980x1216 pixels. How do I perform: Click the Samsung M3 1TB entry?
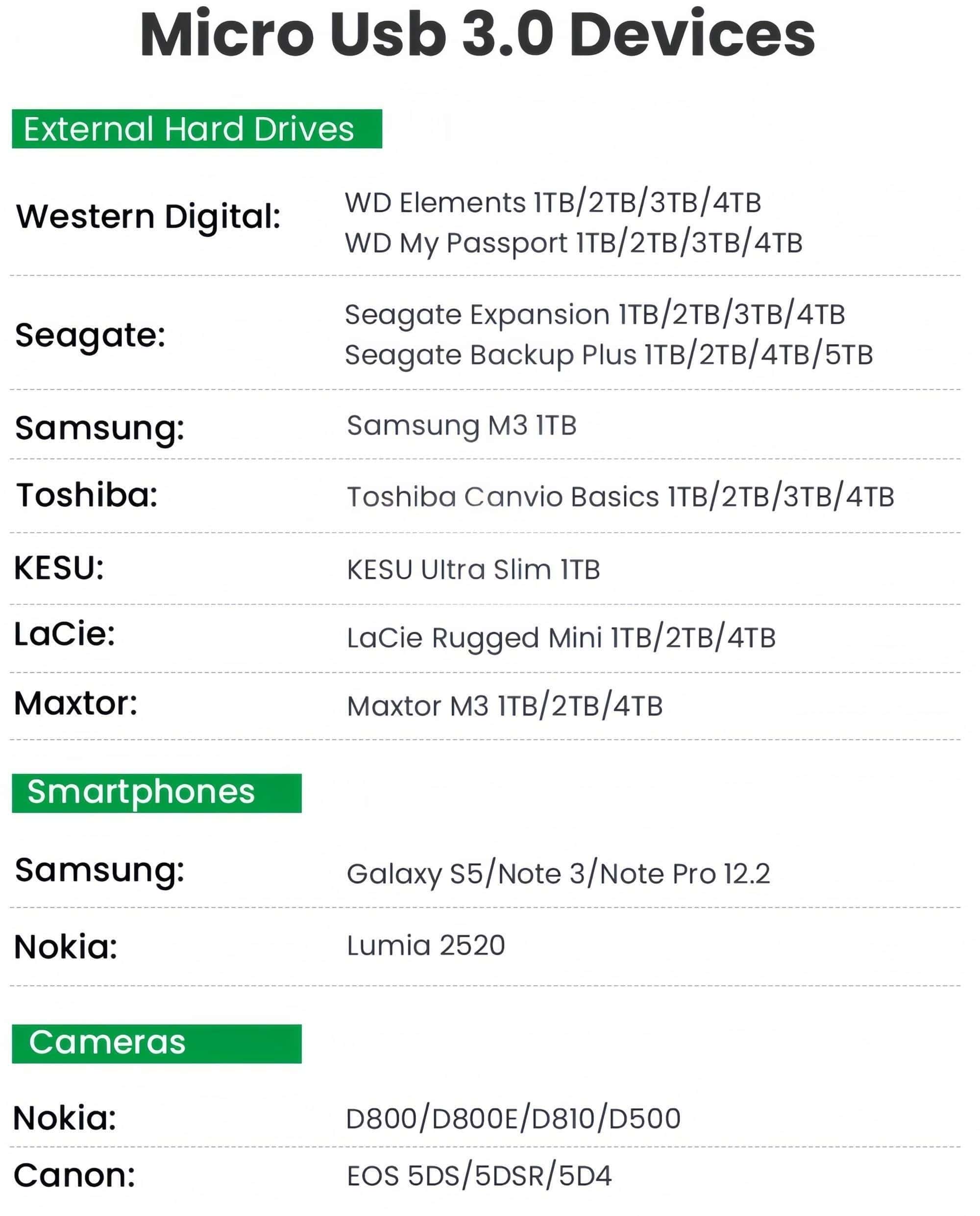[461, 426]
